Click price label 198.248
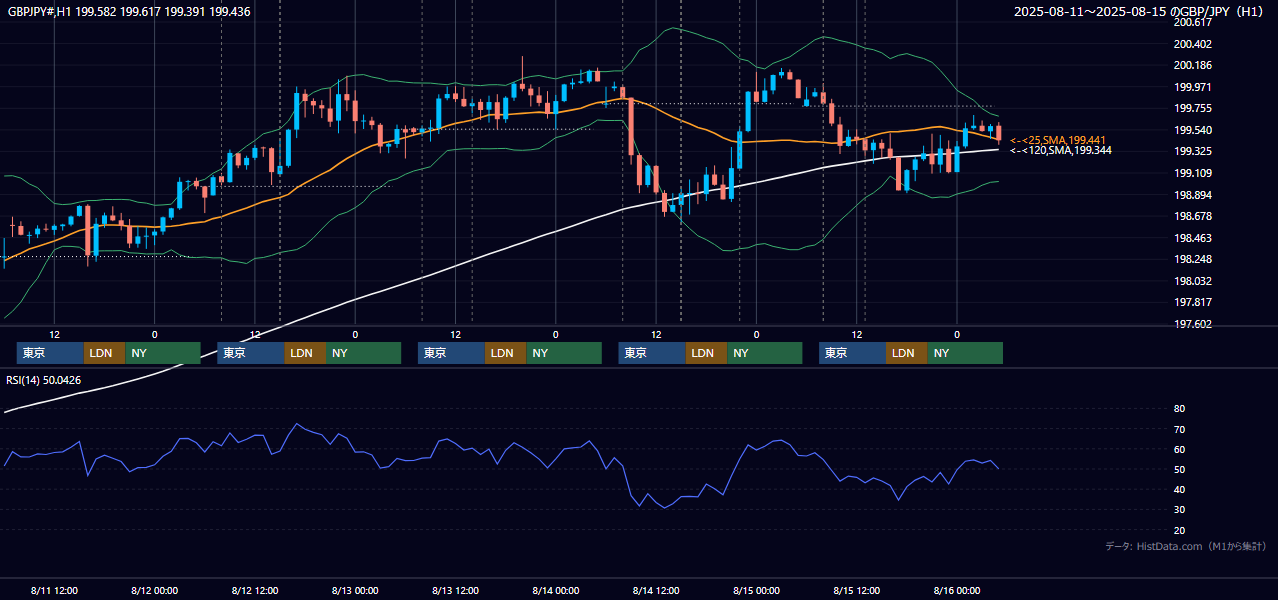The height and width of the screenshot is (600, 1278). click(x=1193, y=259)
